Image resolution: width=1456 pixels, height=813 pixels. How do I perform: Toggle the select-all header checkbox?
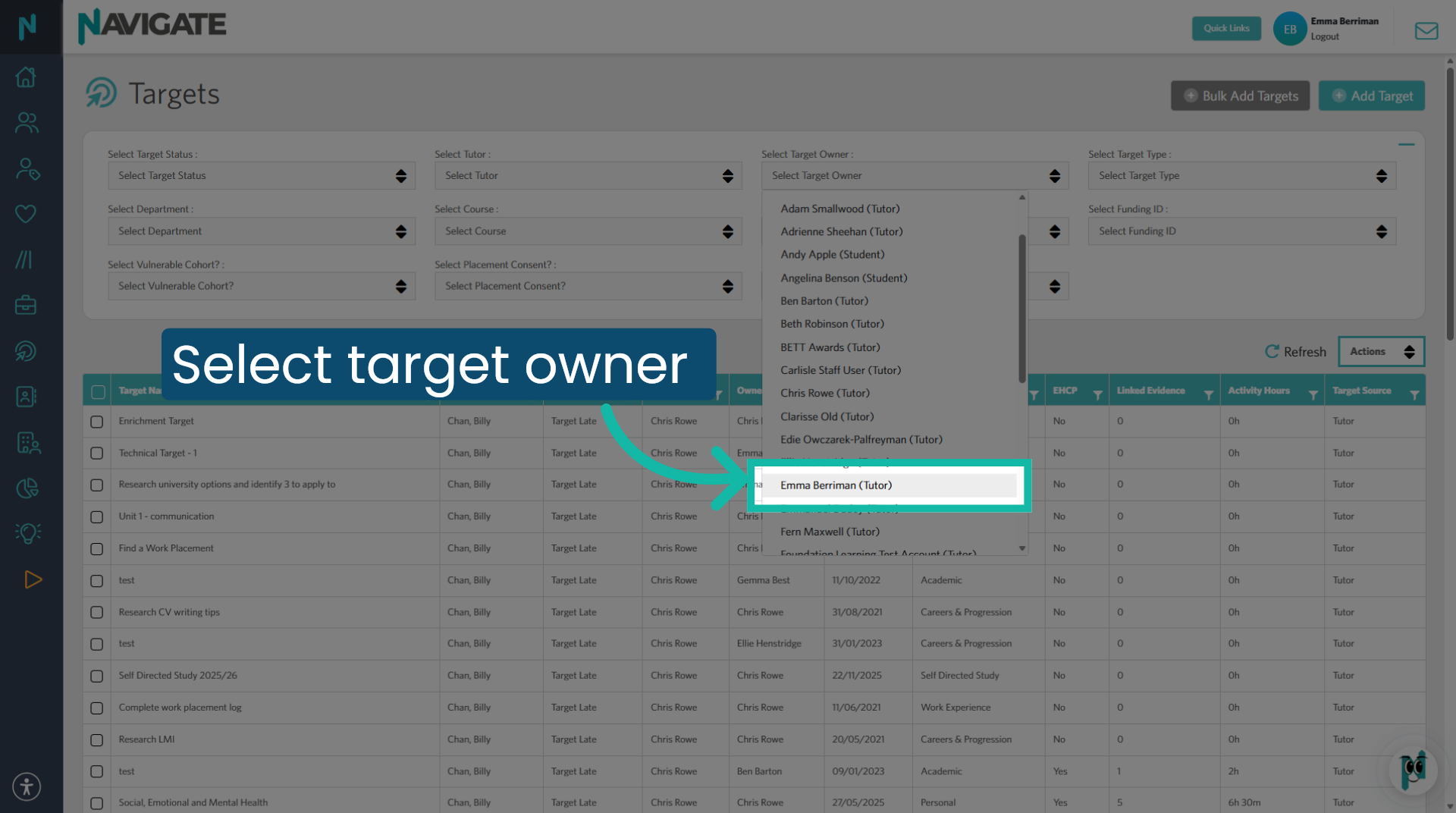(x=98, y=392)
